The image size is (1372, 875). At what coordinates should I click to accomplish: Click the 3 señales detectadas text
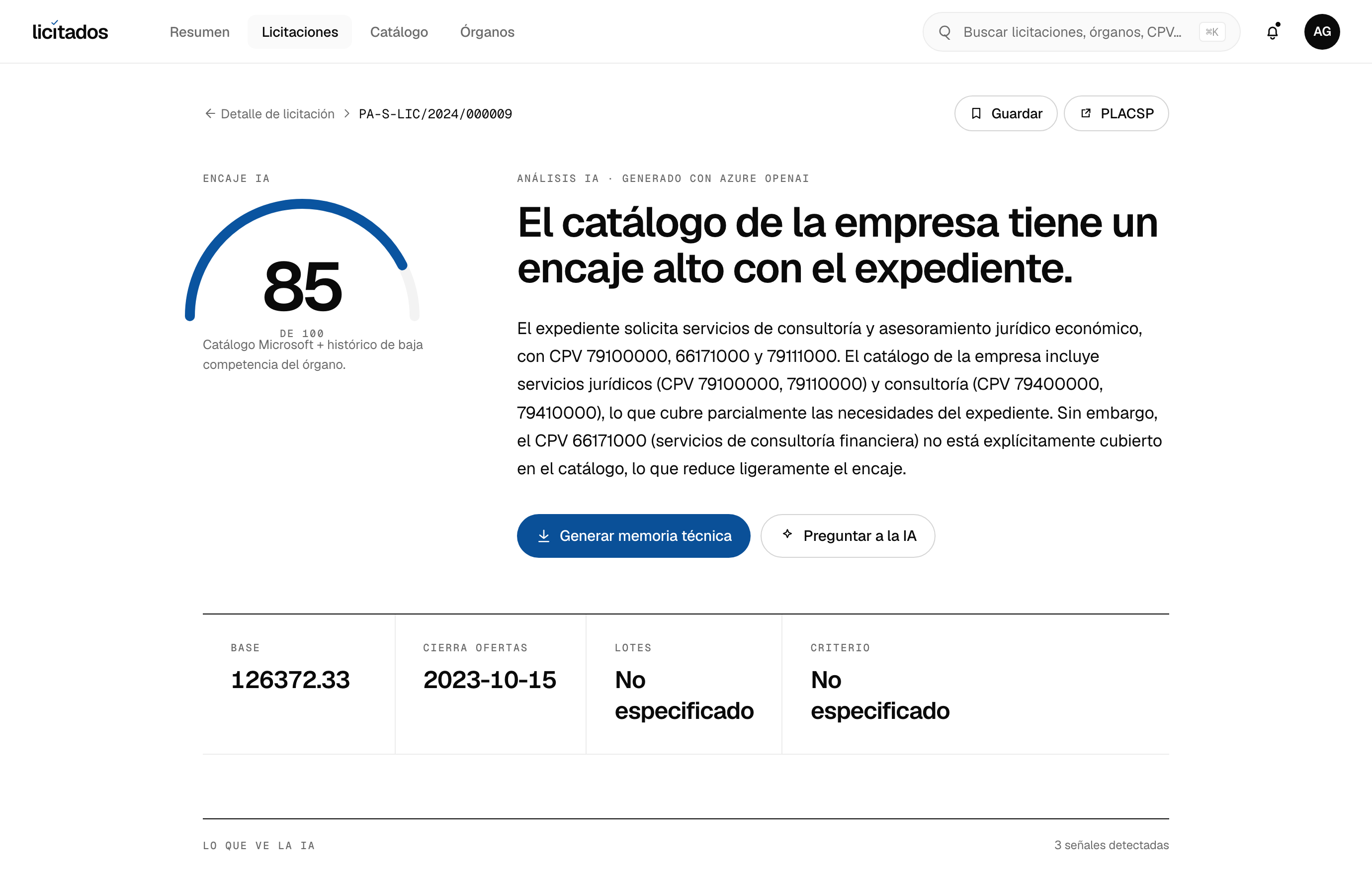(1112, 845)
